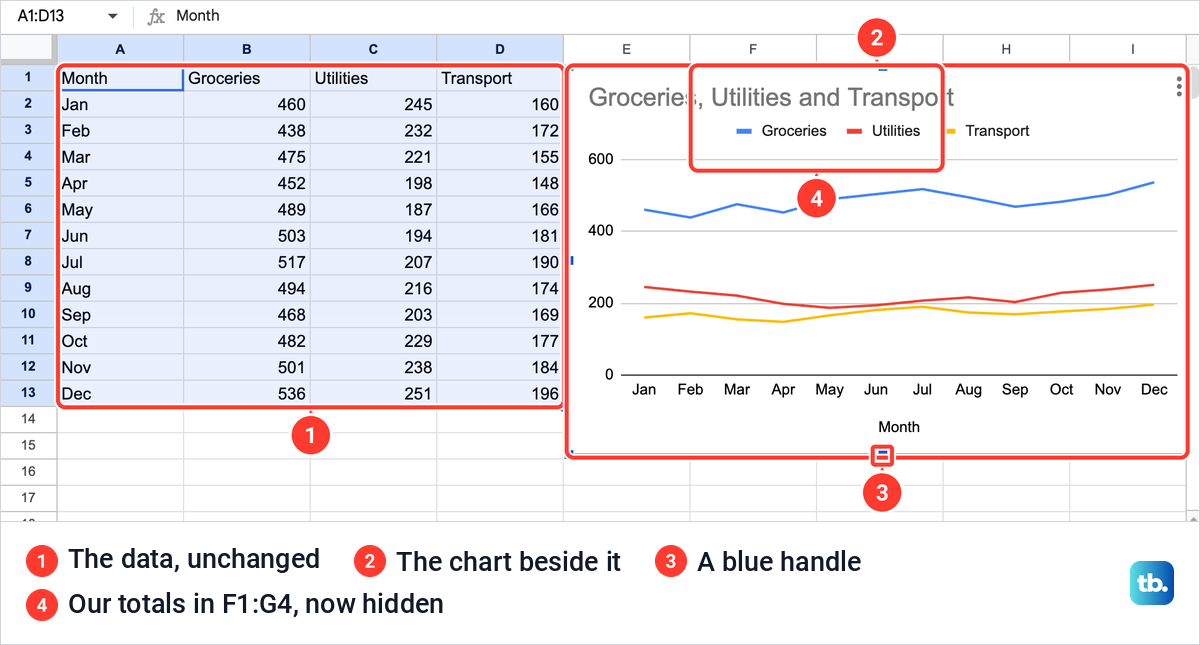Select column B header
The height and width of the screenshot is (645, 1200).
247,48
